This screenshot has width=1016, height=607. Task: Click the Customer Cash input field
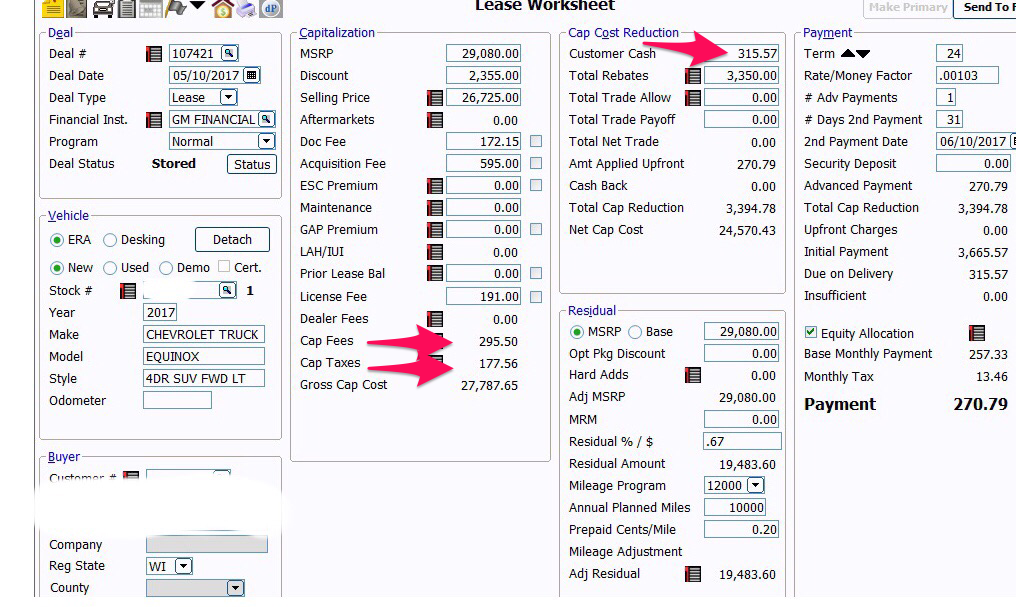[741, 54]
